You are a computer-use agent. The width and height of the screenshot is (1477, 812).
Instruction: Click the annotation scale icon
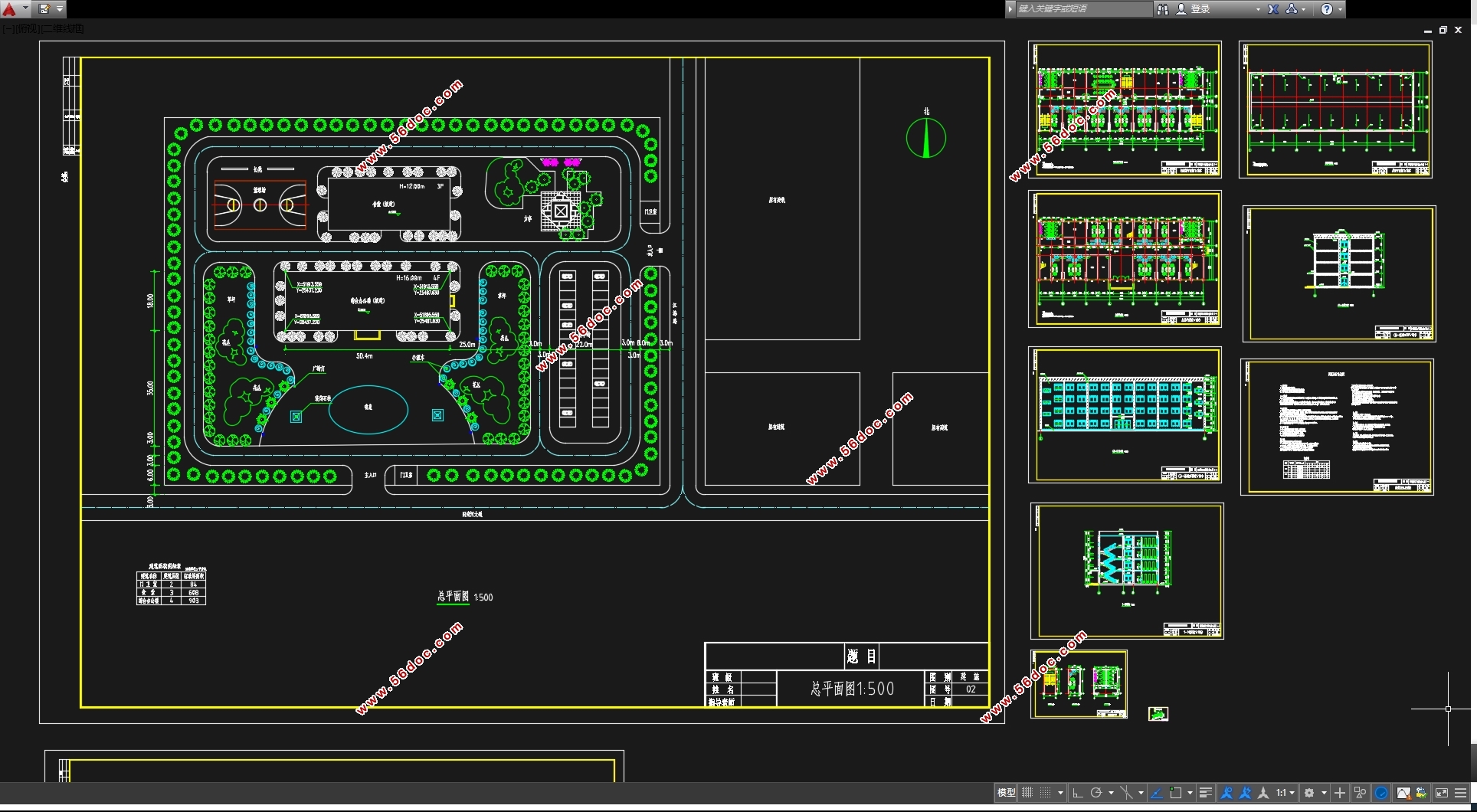[1263, 793]
